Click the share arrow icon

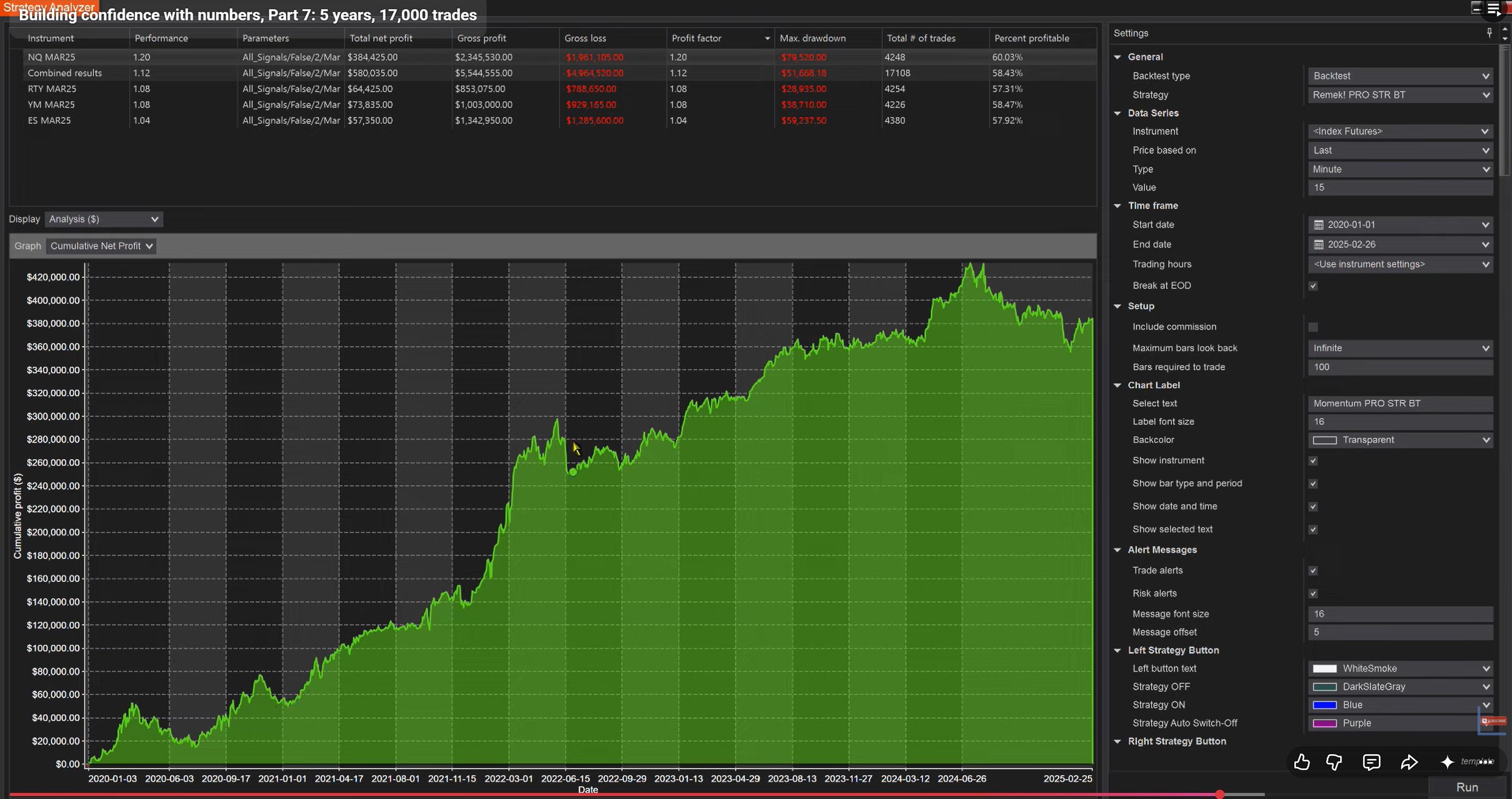(x=1409, y=762)
